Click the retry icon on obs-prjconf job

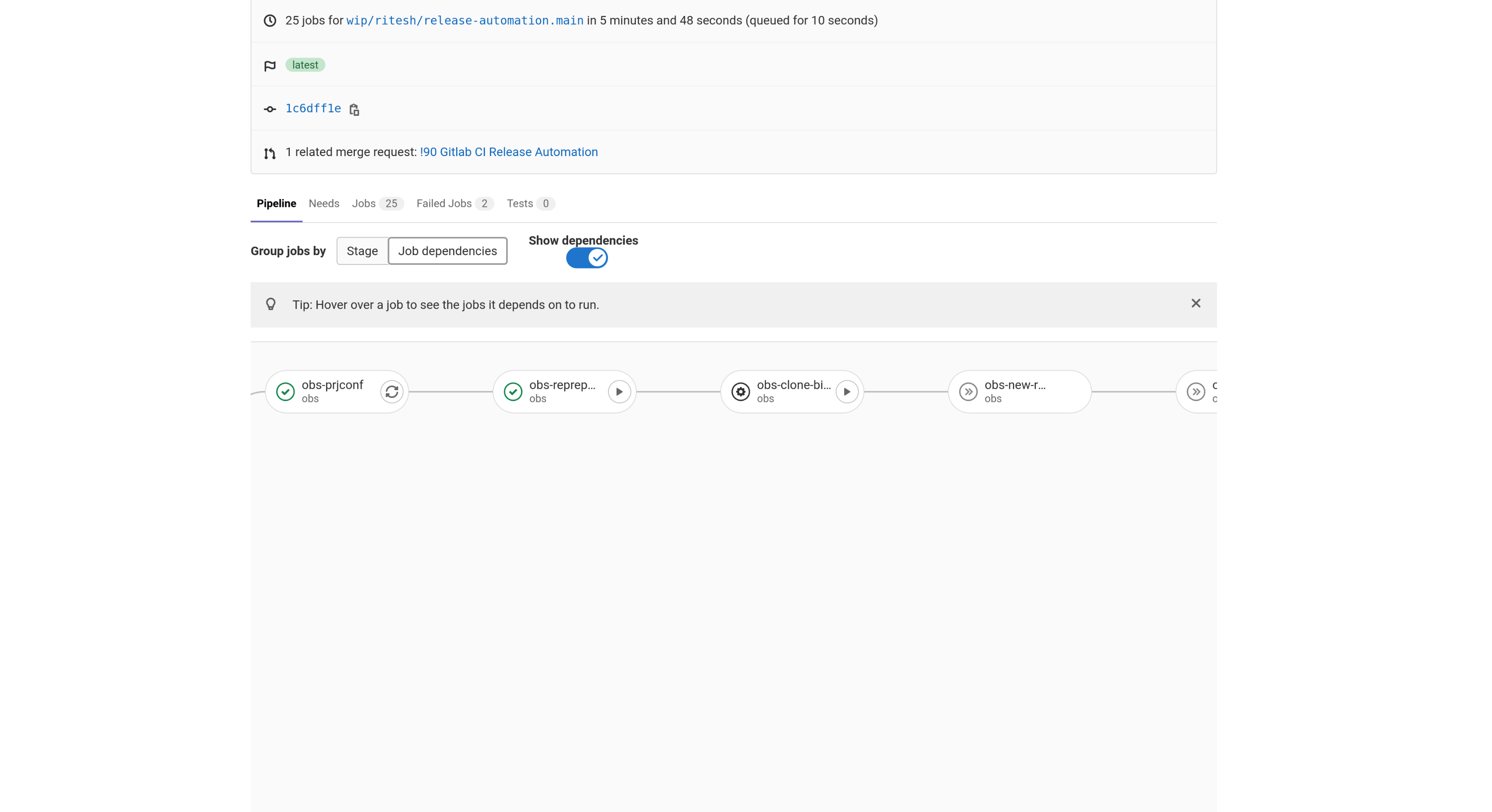[x=391, y=391]
